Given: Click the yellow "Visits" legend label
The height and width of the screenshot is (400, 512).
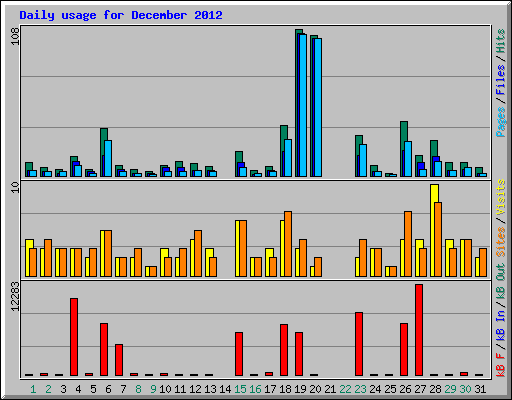Looking at the screenshot, I should (500, 197).
